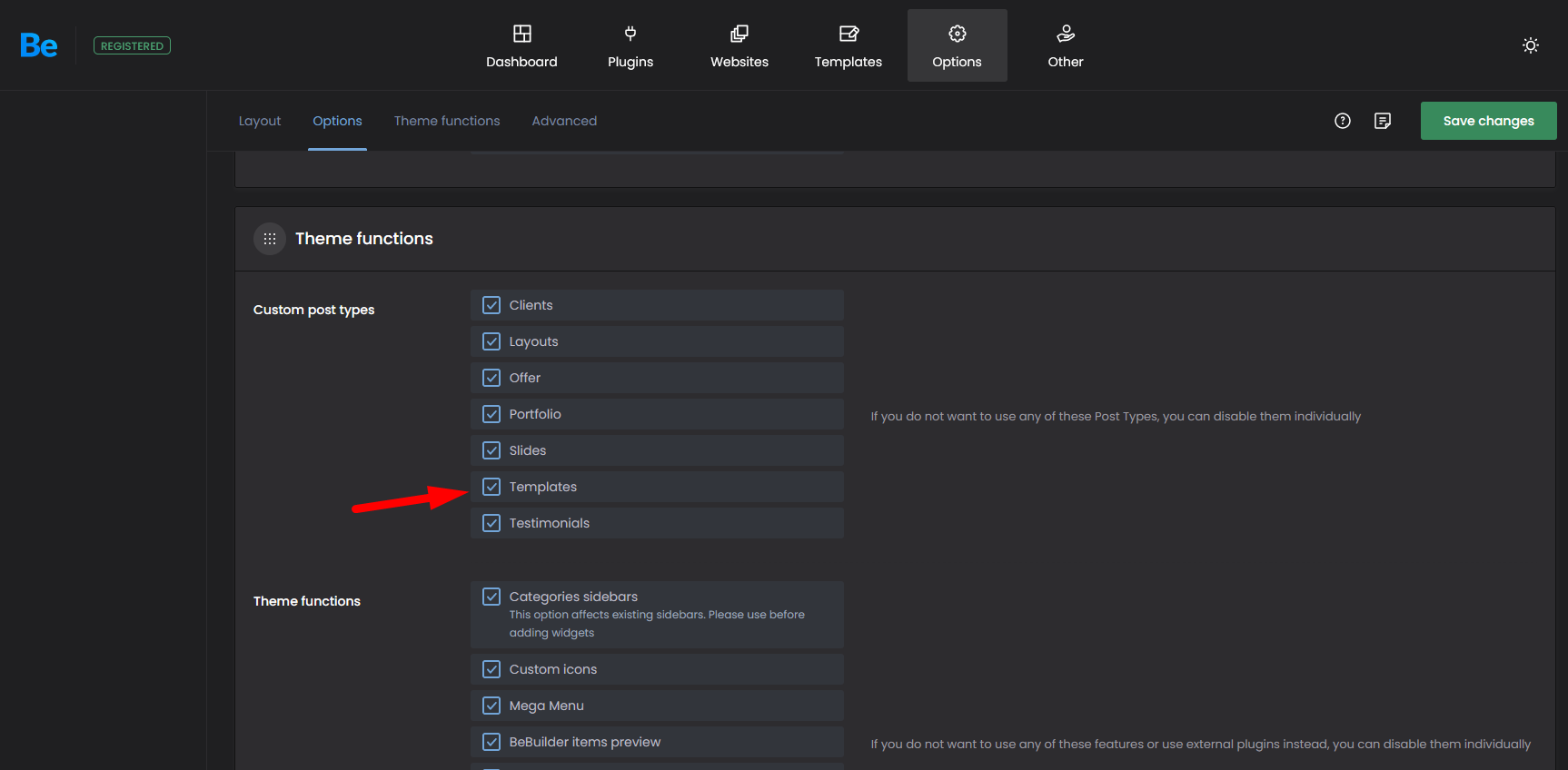Screen dimensions: 1568x770
Task: Select the Options sub-tab
Action: pos(337,121)
